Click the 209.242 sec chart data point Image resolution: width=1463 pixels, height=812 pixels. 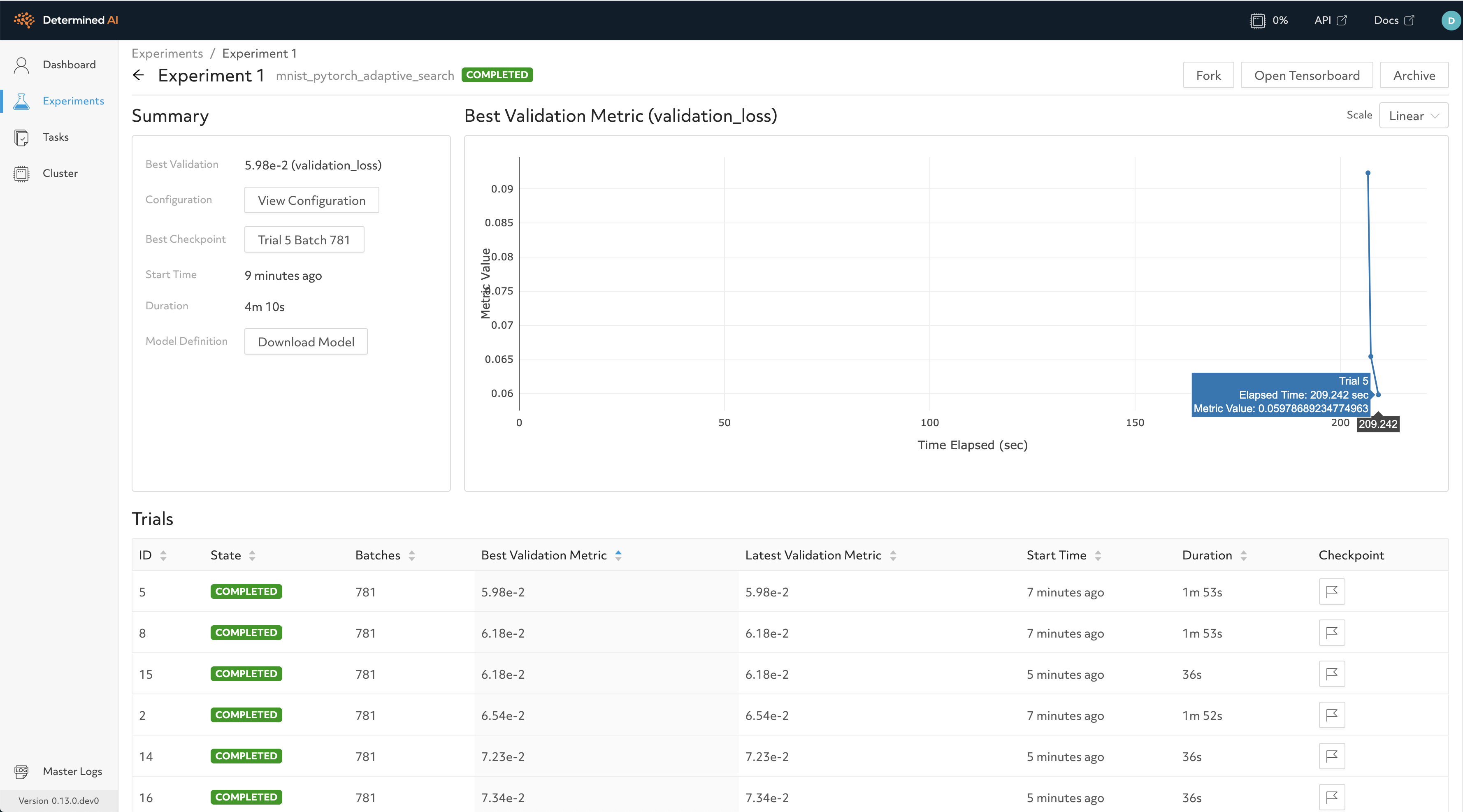pyautogui.click(x=1378, y=394)
